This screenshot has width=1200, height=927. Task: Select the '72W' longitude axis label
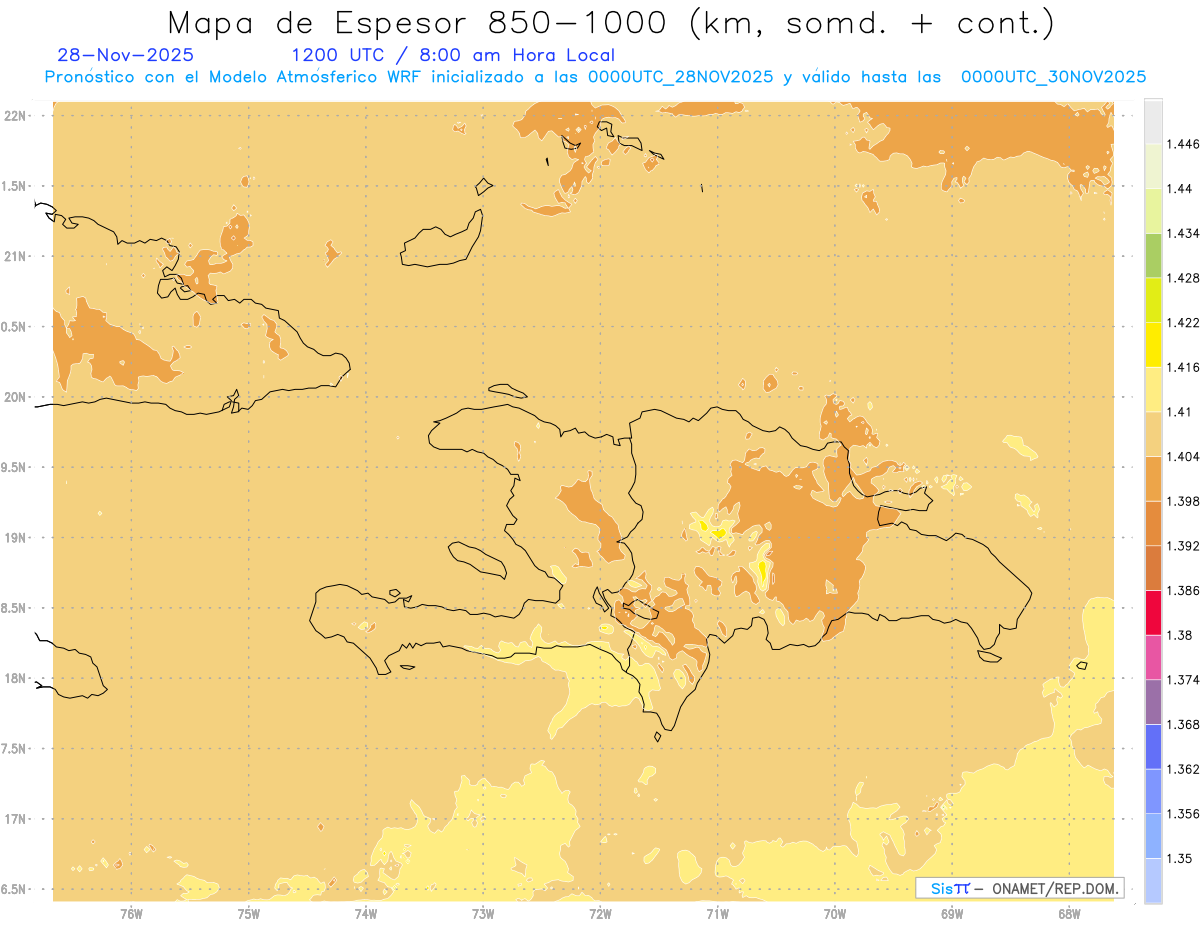(600, 913)
